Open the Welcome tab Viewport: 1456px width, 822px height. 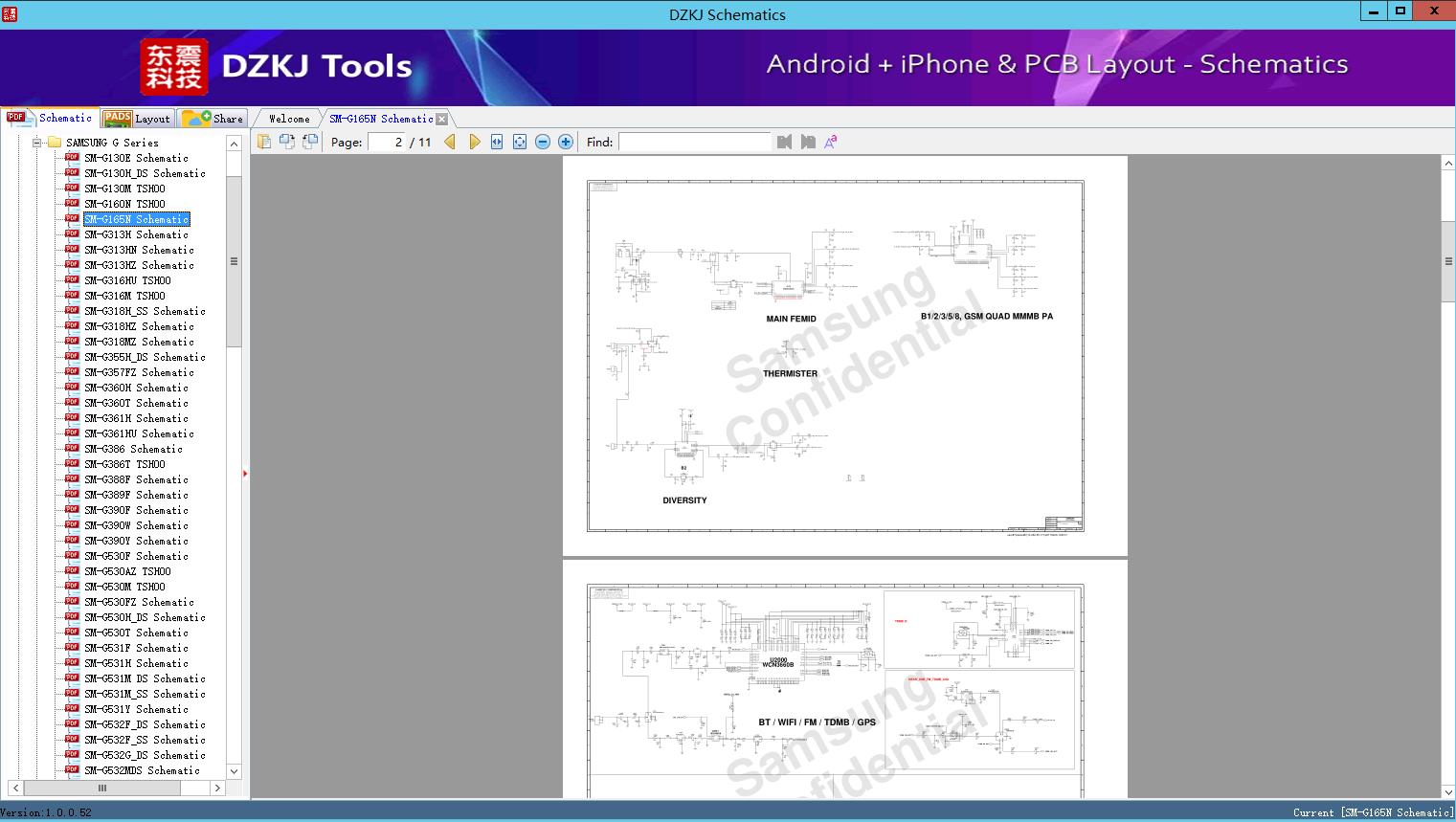(288, 119)
